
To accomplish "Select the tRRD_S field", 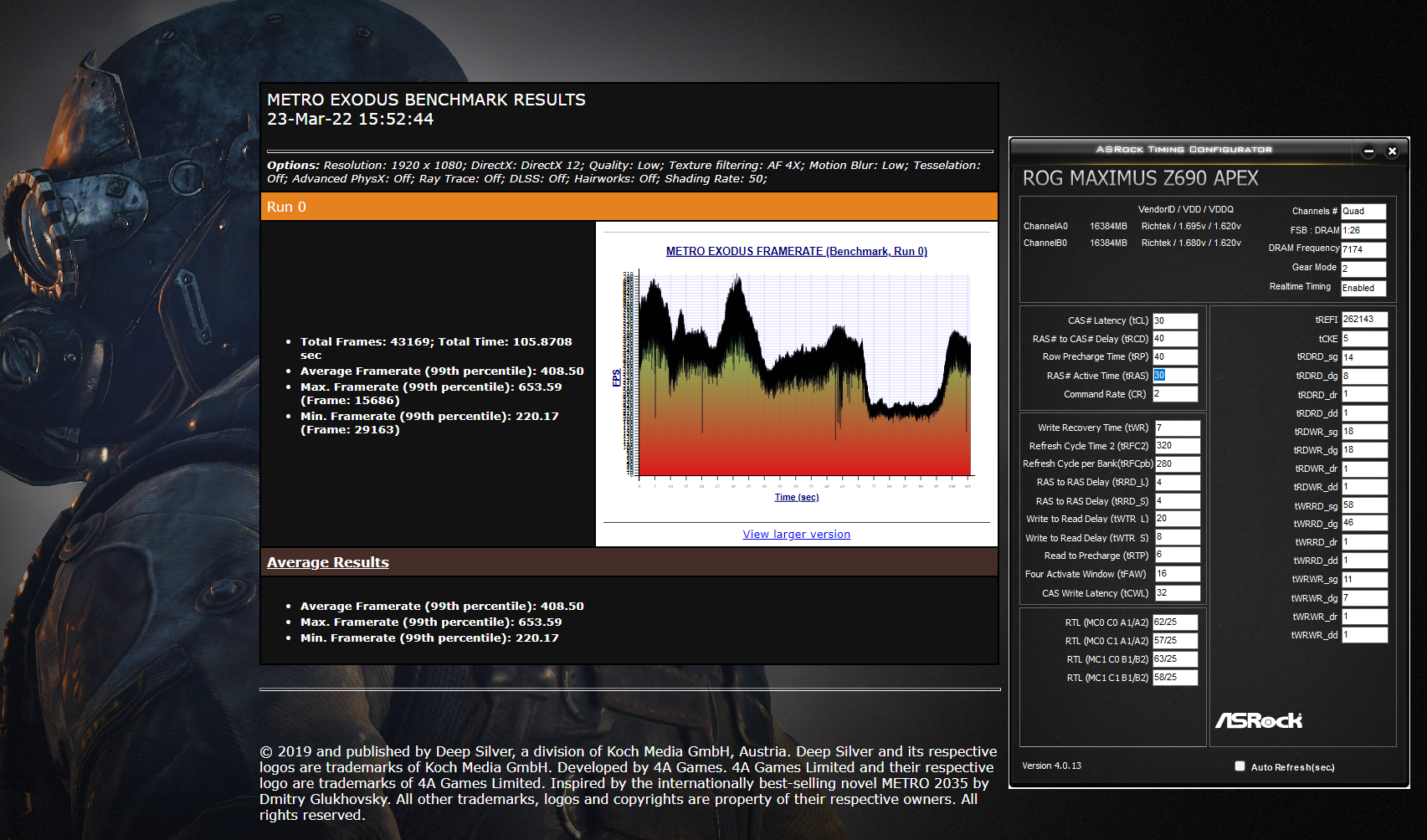I will pos(1178,501).
